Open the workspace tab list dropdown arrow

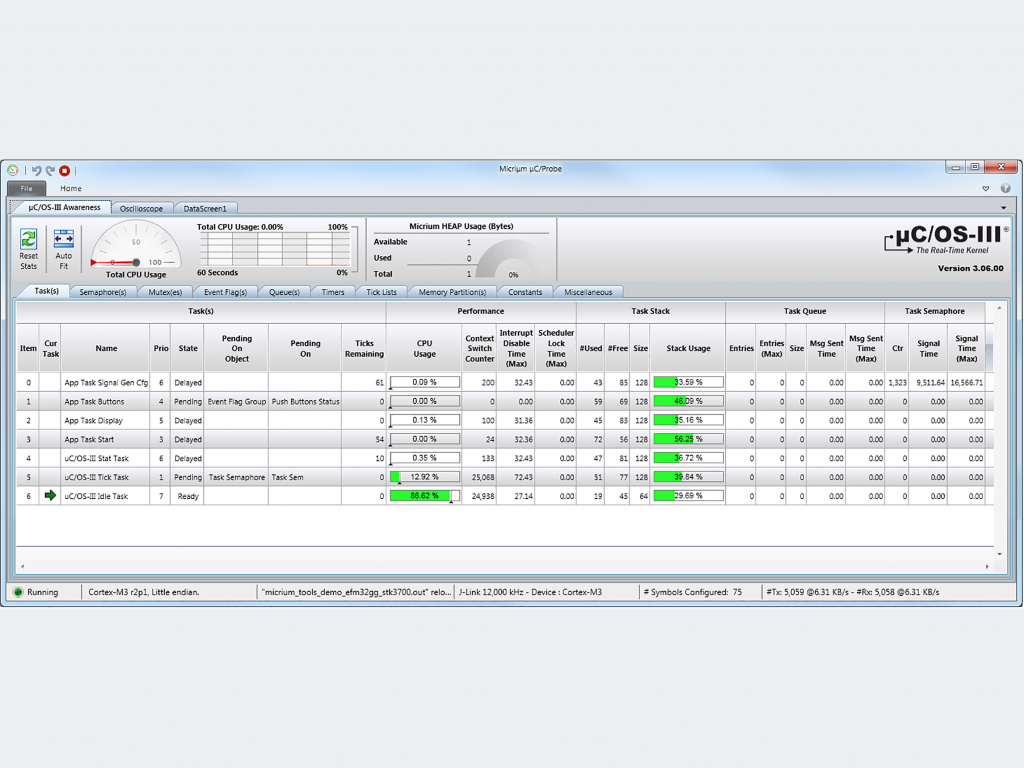tap(1004, 208)
